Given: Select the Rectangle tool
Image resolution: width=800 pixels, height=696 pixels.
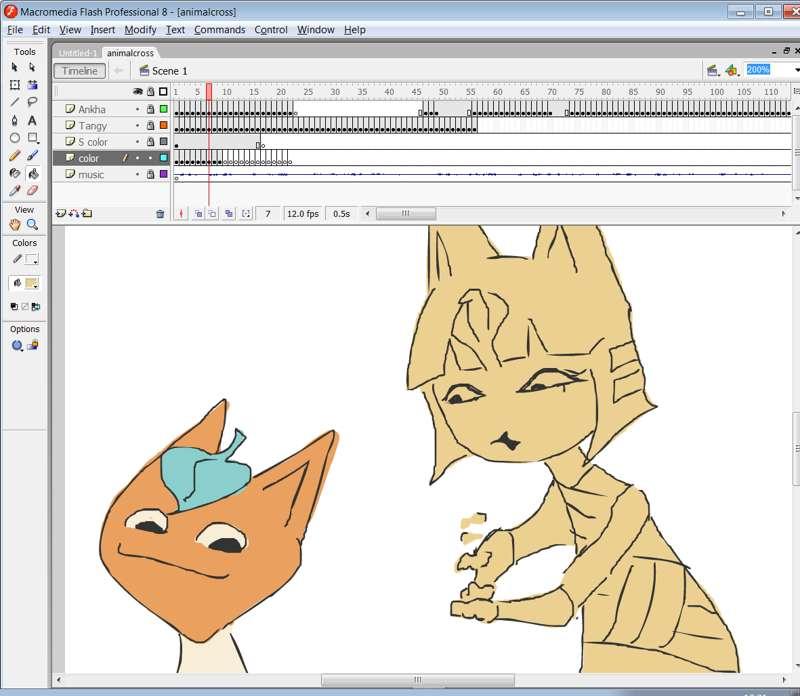Looking at the screenshot, I should 32,138.
